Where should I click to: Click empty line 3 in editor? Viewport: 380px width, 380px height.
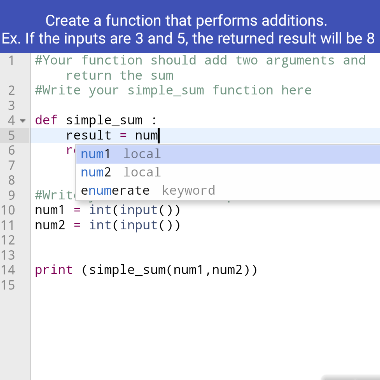205,106
